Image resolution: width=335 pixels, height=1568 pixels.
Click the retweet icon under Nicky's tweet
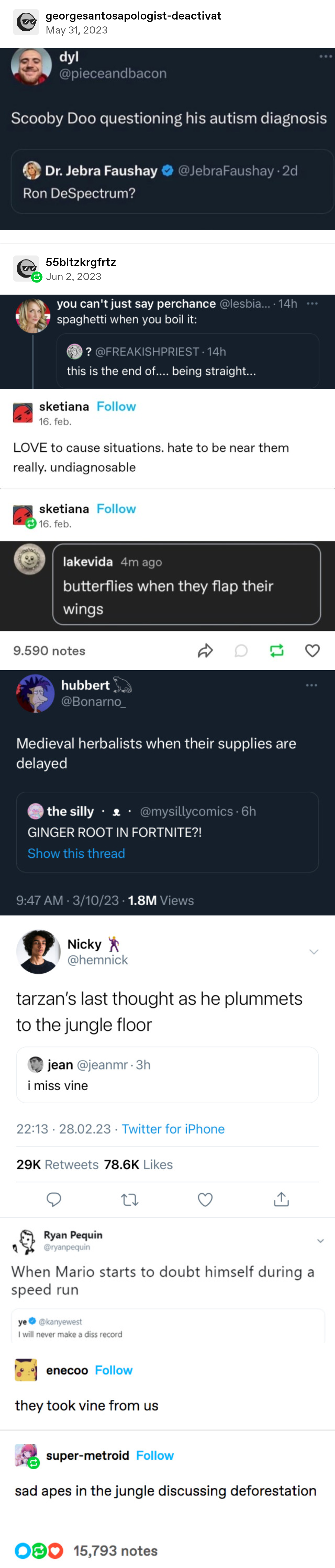(129, 1199)
